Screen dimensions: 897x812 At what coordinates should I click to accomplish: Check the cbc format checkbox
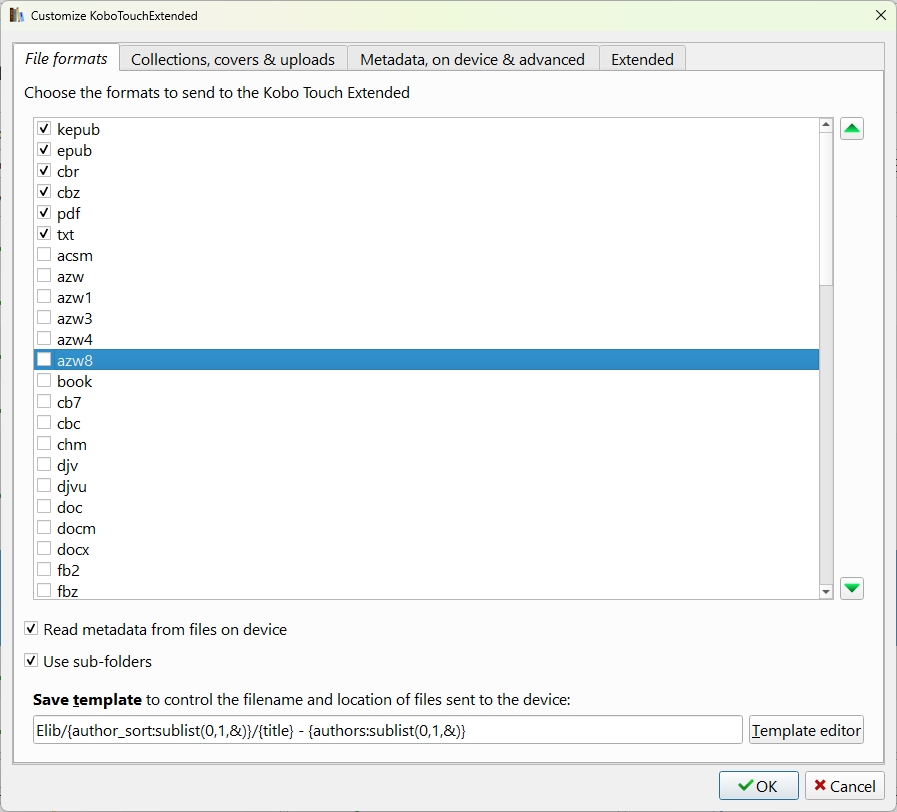tap(44, 423)
